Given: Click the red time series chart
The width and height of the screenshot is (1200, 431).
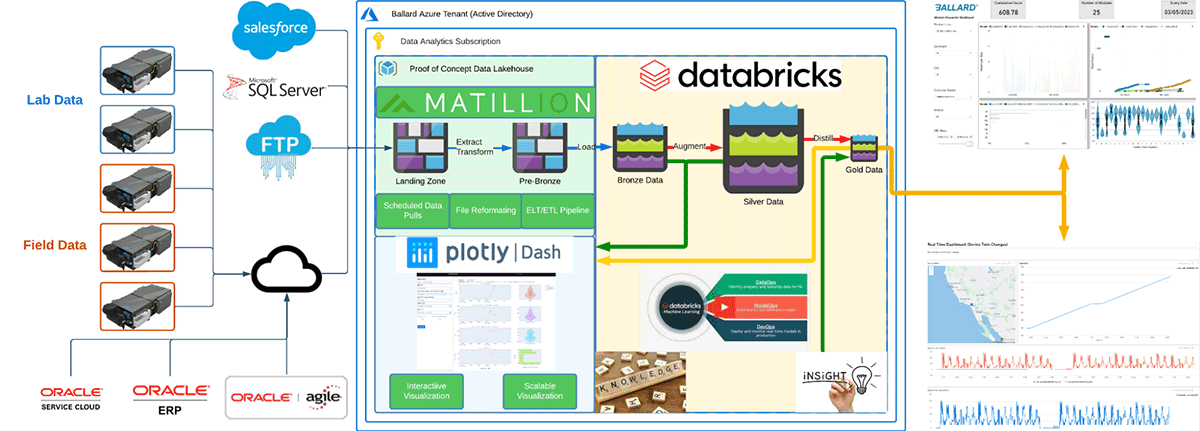Looking at the screenshot, I should (1063, 360).
